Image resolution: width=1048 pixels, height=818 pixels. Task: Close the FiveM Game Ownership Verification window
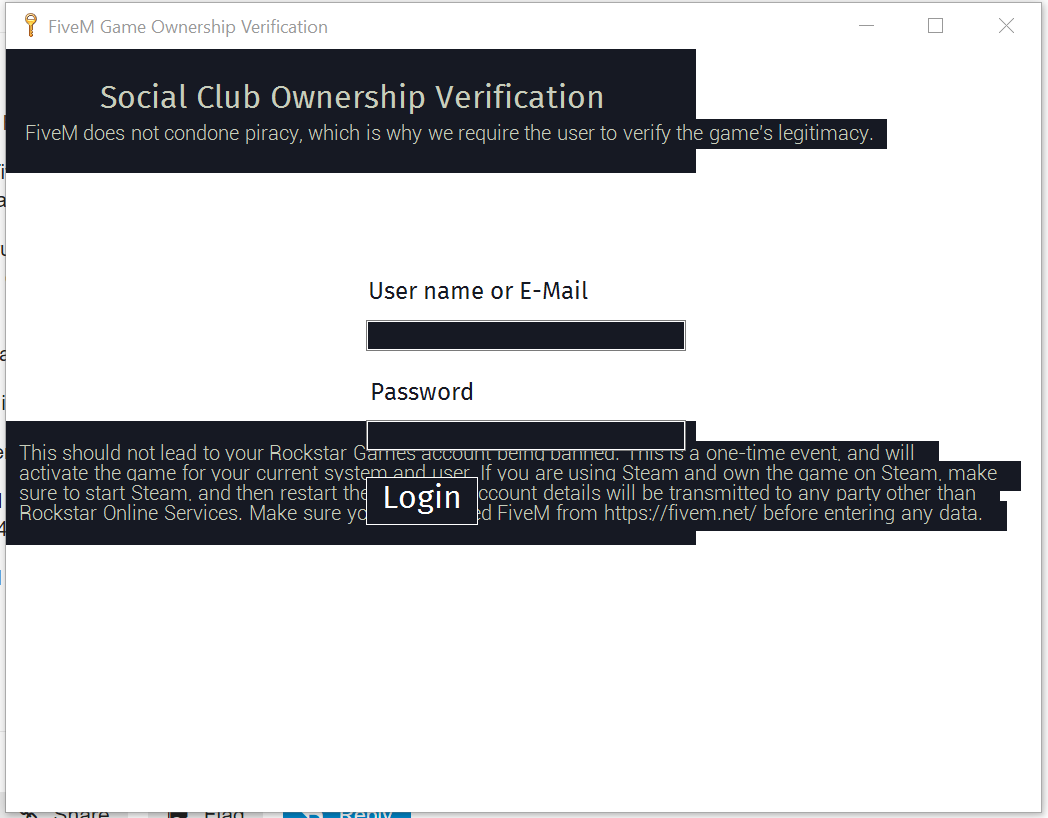coord(1006,25)
